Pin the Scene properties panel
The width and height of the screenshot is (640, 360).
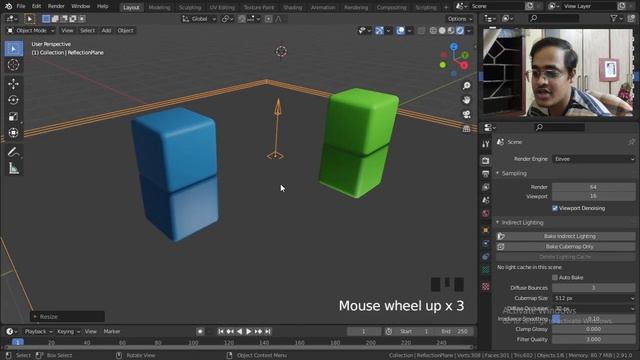[631, 142]
